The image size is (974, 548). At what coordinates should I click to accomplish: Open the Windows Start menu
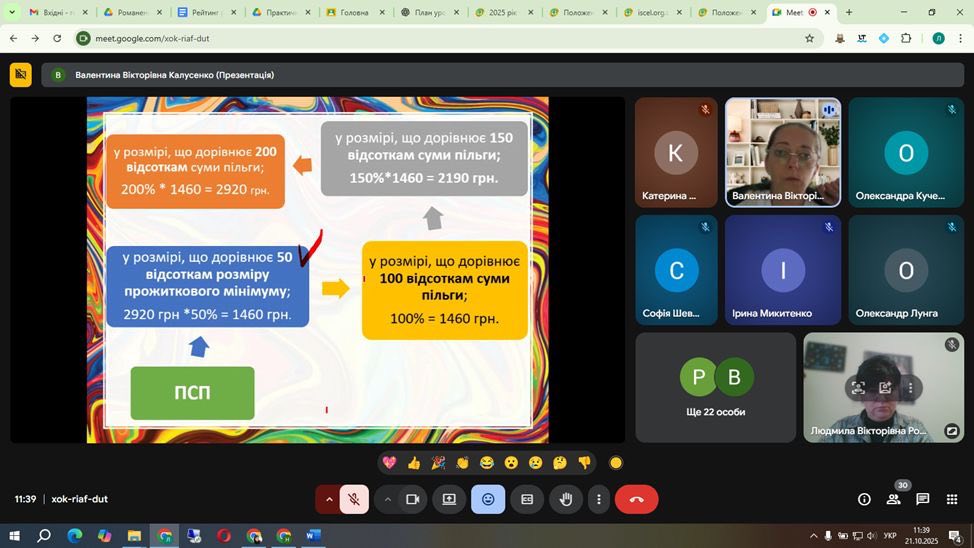(15, 536)
